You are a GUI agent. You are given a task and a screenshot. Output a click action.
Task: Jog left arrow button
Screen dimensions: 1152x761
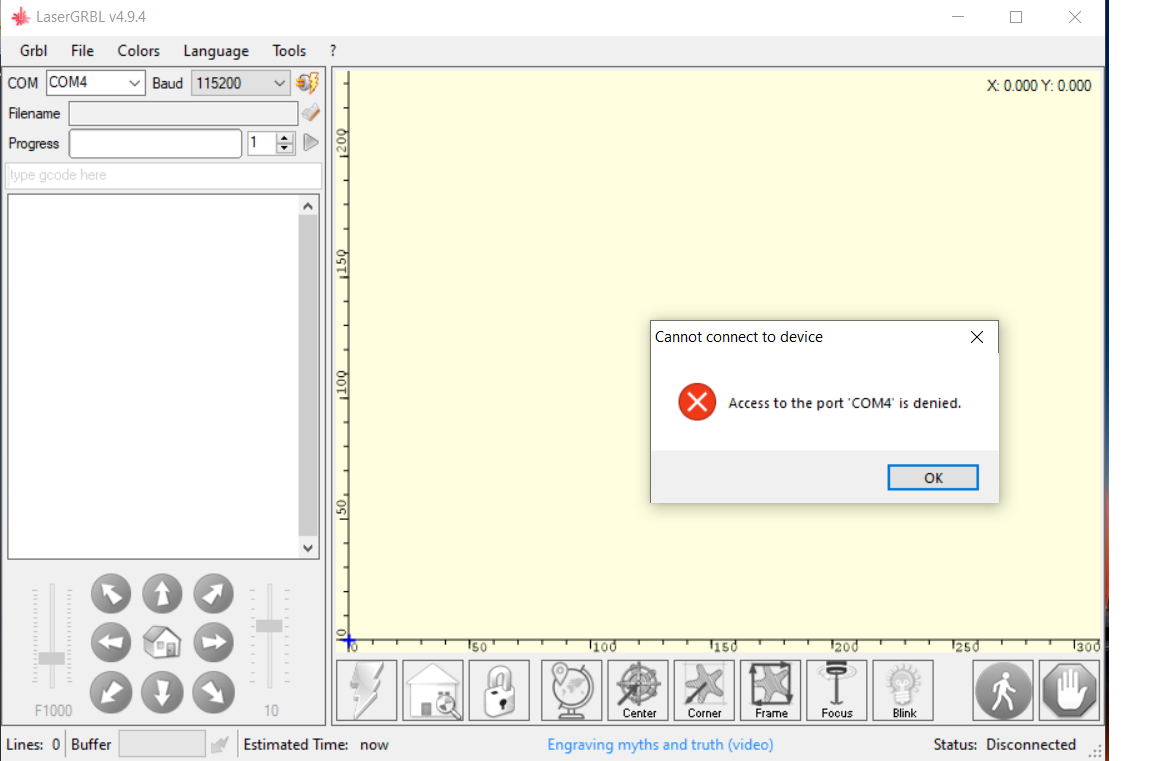(x=111, y=643)
